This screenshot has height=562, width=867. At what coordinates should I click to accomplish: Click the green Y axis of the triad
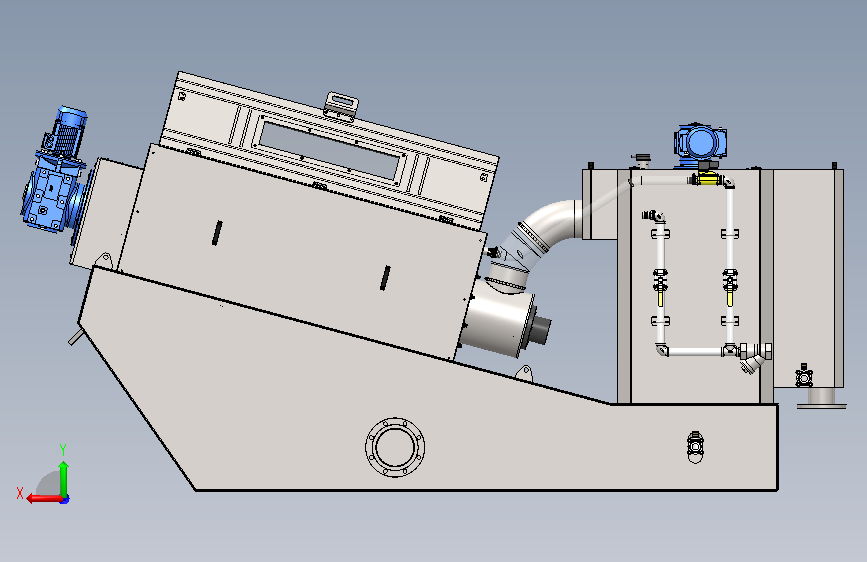point(64,478)
